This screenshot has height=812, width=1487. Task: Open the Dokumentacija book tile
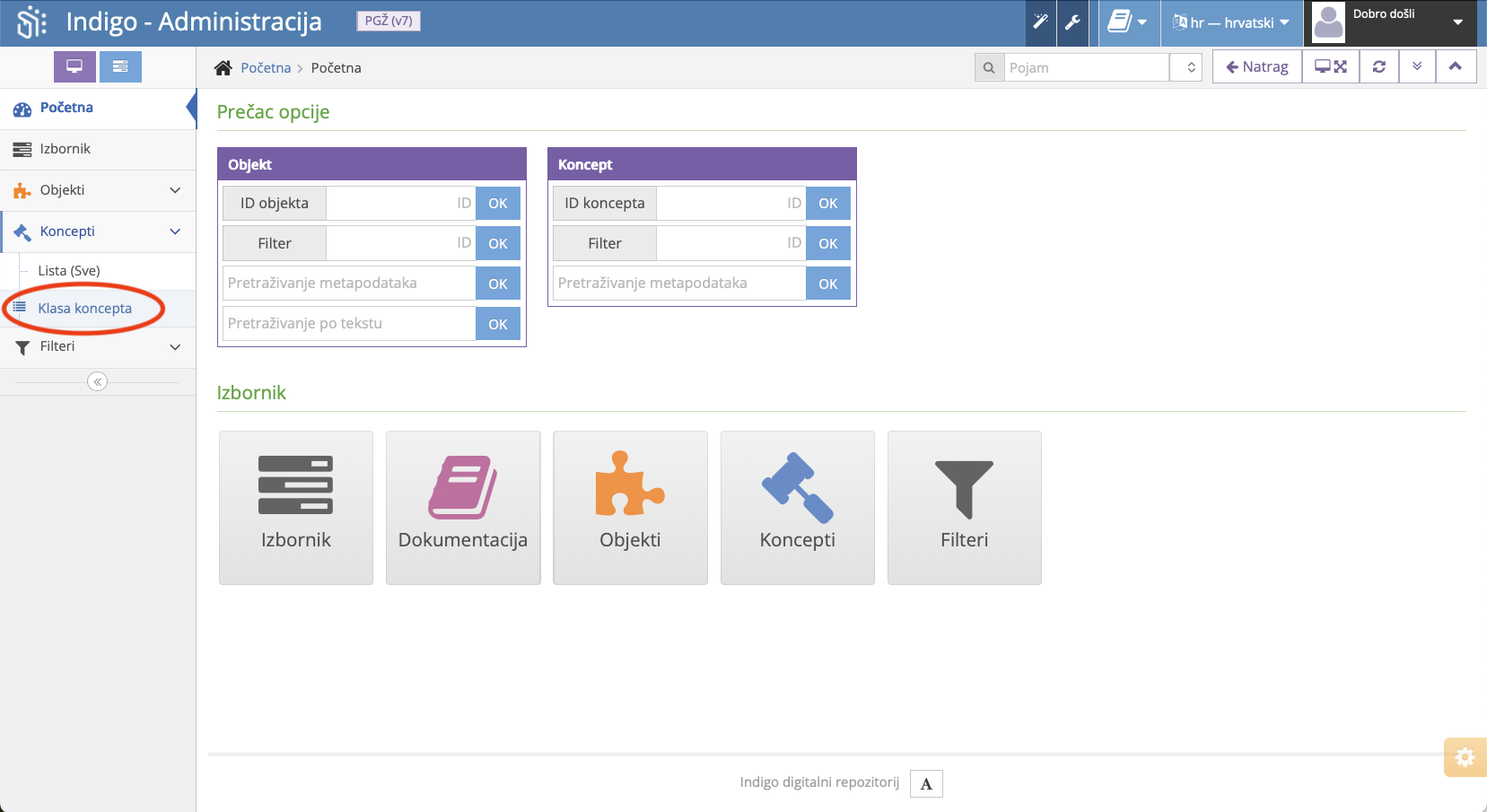click(463, 507)
